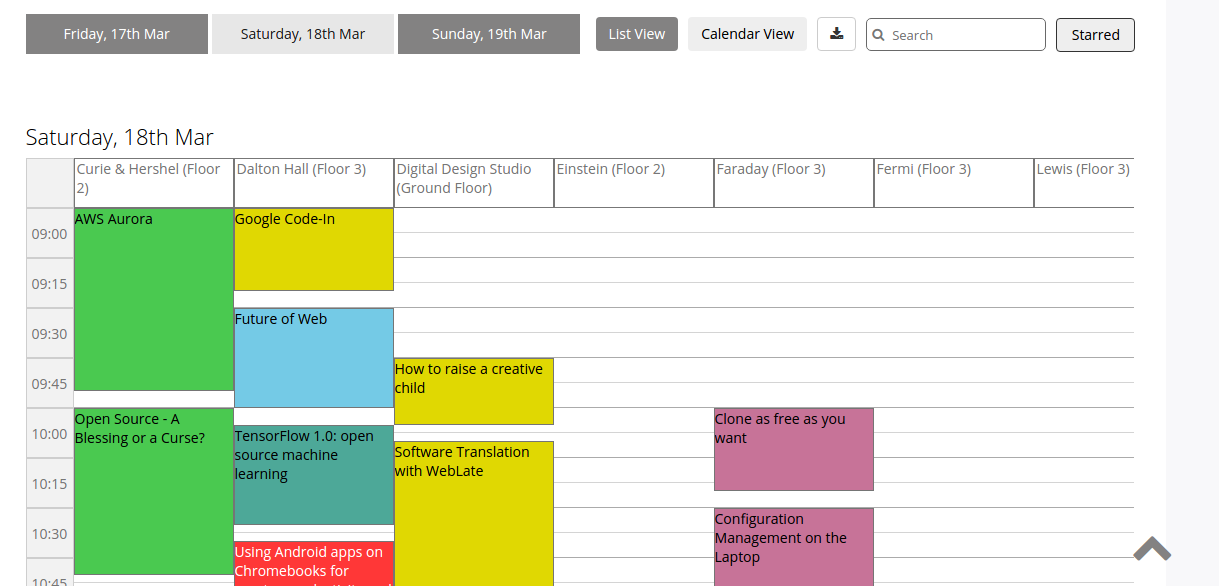
Task: Click the 09:00 time label
Action: [x=50, y=234]
